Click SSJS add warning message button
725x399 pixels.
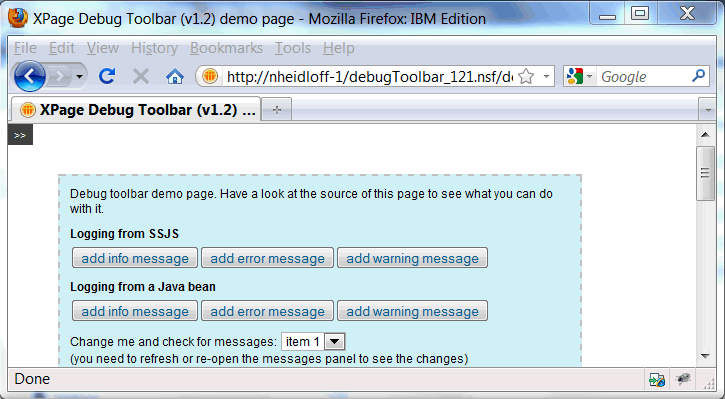point(412,258)
